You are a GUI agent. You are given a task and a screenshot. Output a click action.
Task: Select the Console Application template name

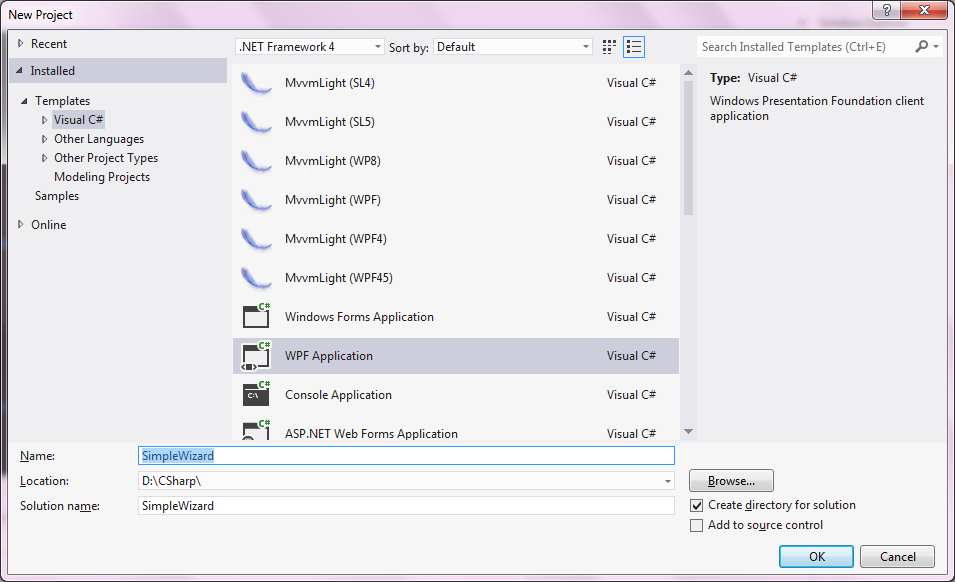click(338, 395)
